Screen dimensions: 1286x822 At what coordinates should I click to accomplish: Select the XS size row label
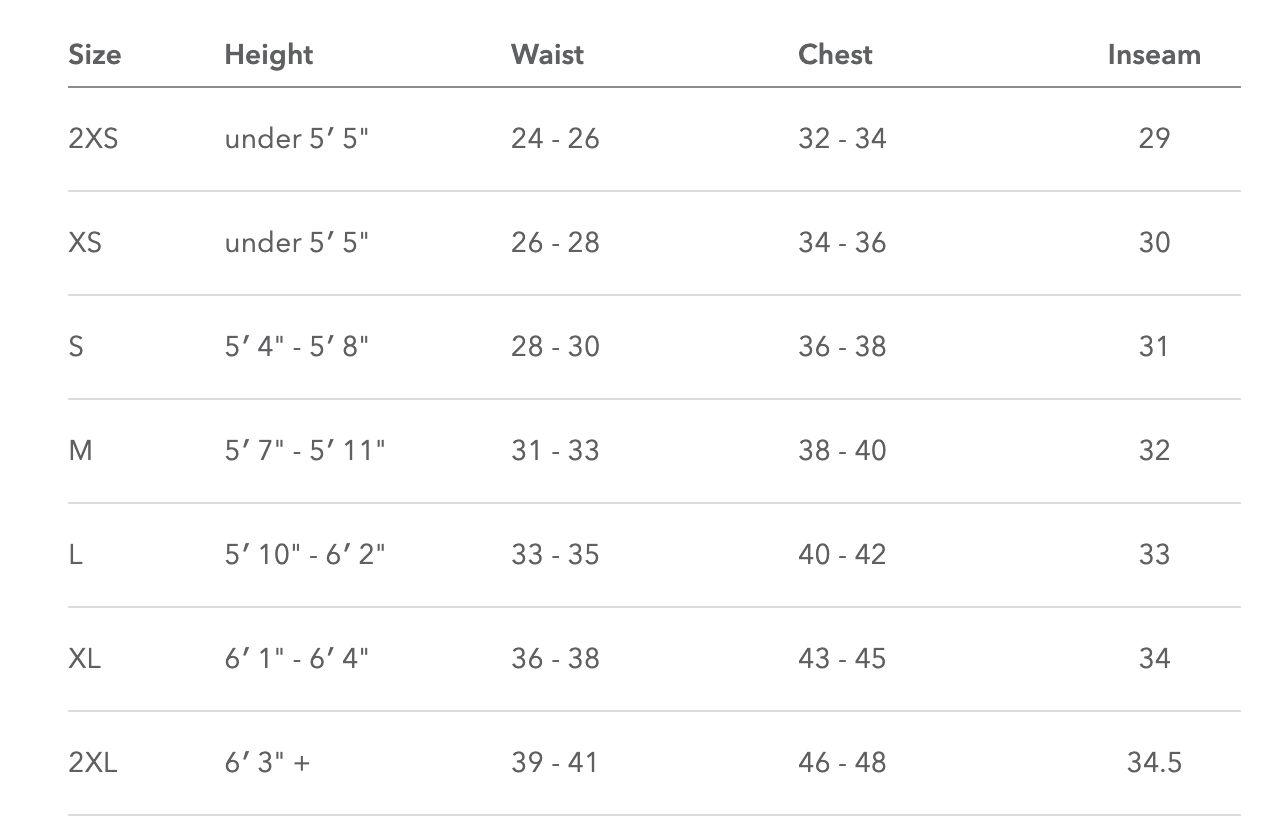point(85,242)
